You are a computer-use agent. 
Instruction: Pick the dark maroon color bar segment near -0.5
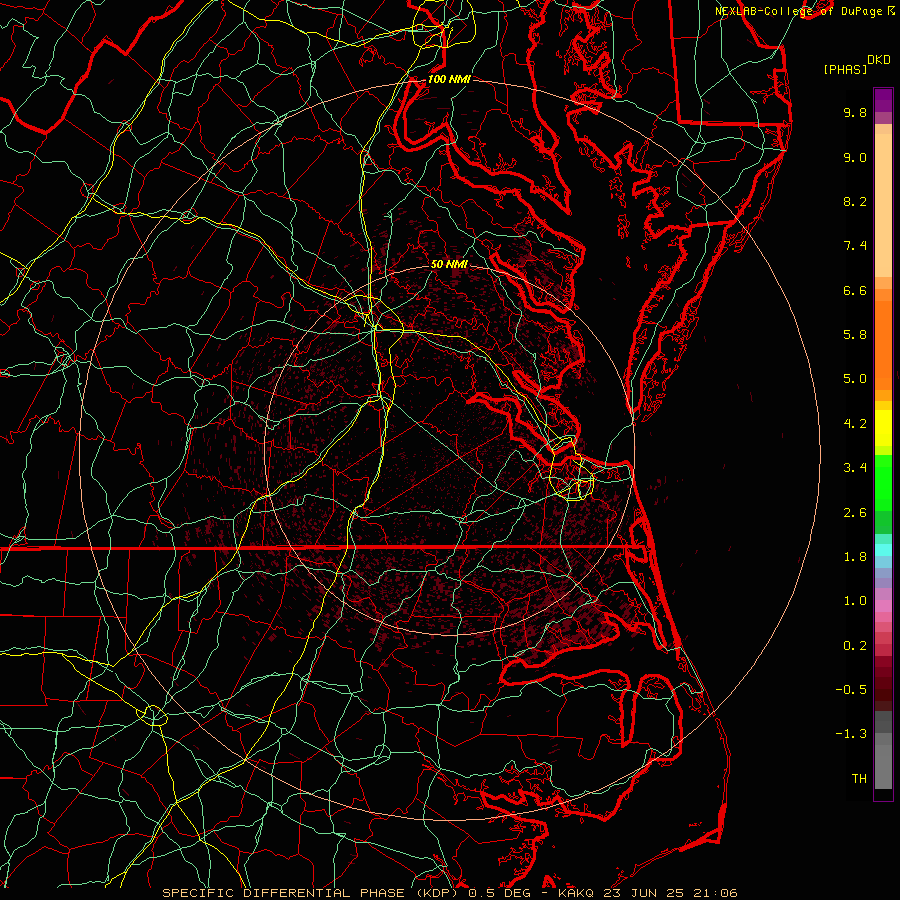(x=883, y=689)
